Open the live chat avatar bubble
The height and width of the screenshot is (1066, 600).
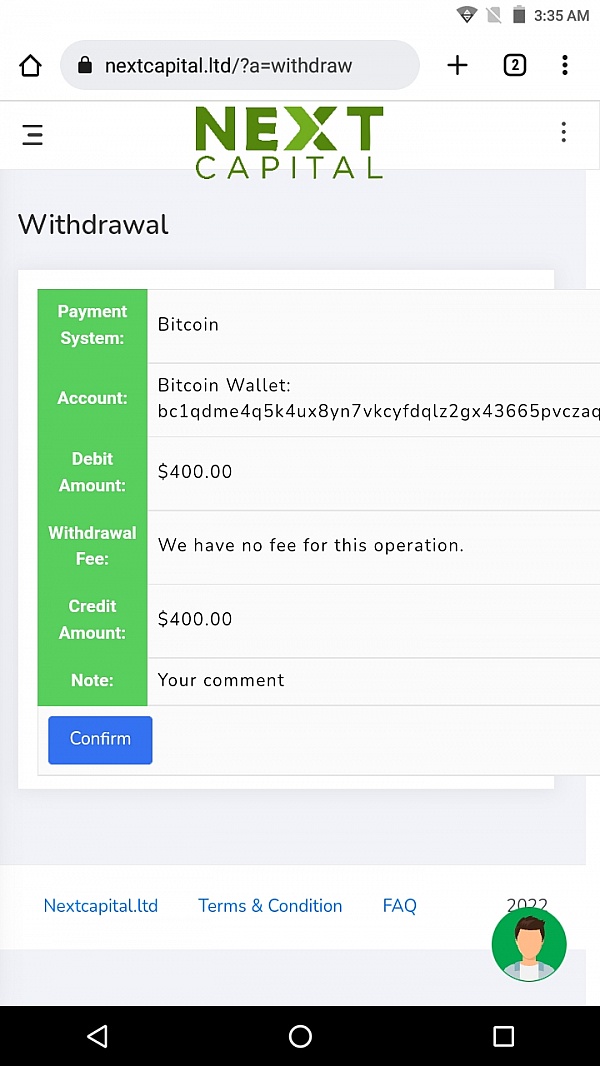pyautogui.click(x=529, y=944)
